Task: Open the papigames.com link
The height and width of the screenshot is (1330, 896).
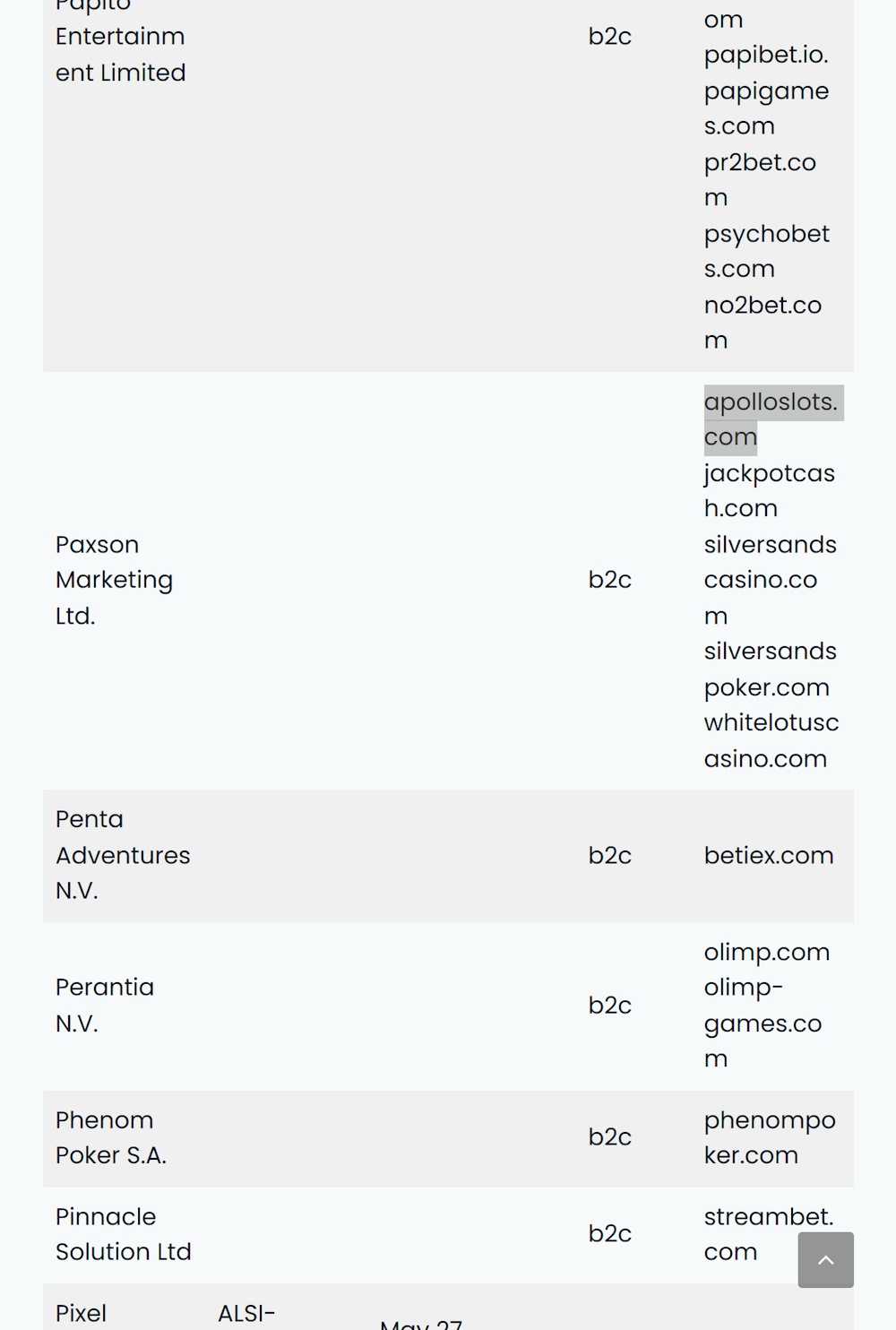Action: tap(766, 108)
